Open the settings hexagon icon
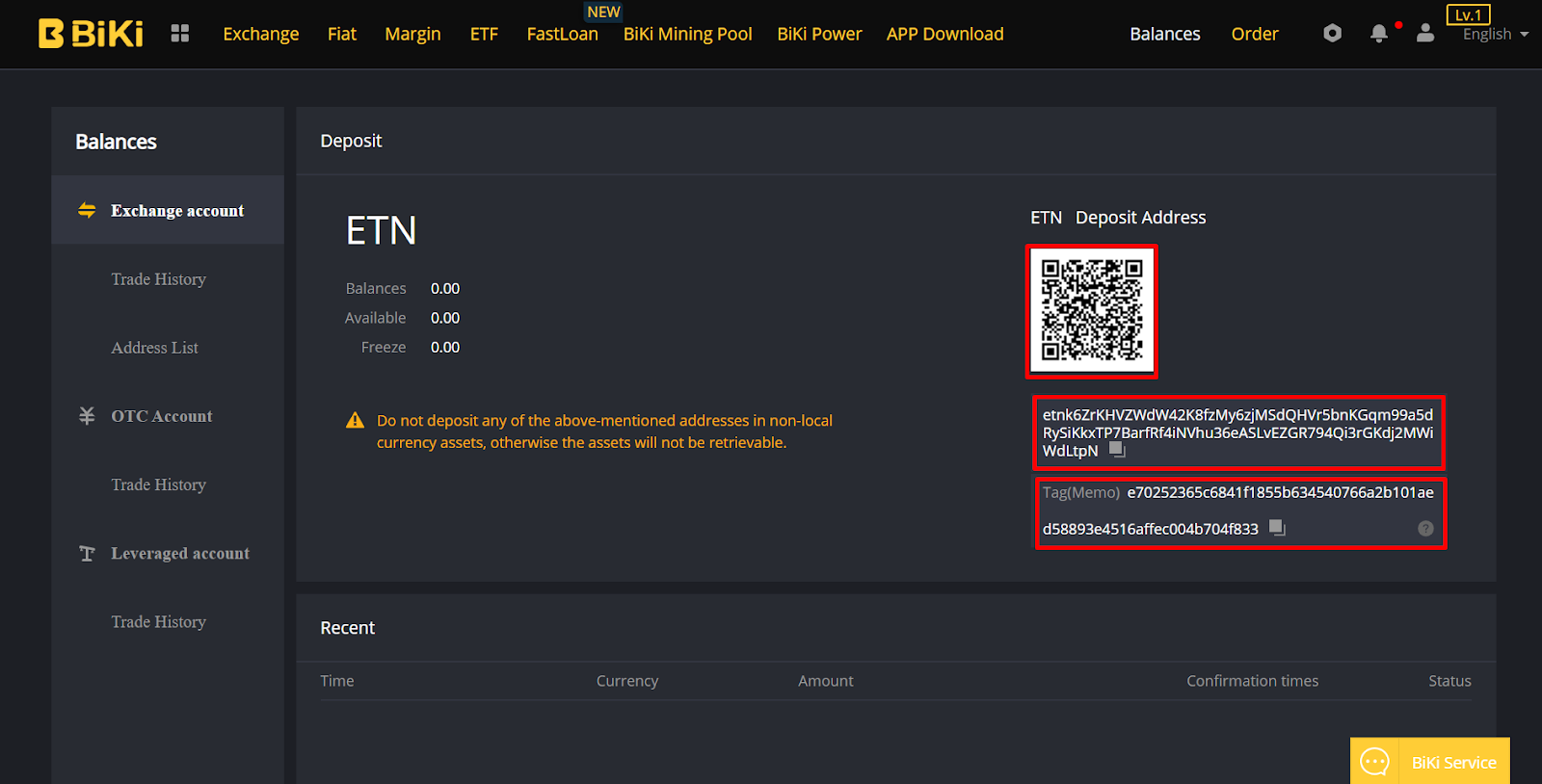The image size is (1542, 784). tap(1332, 34)
